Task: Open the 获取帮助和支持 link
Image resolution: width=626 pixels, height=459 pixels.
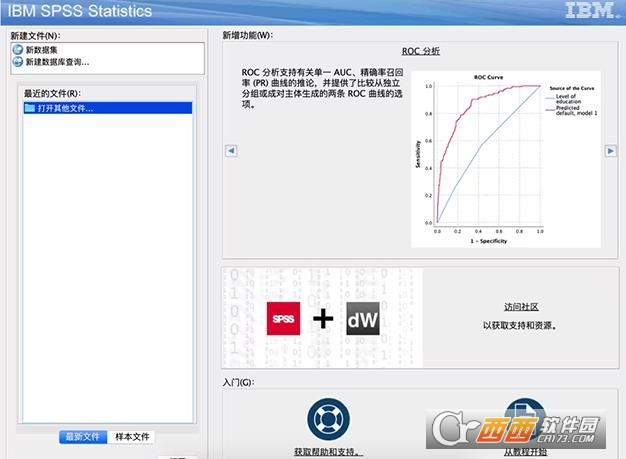Action: pos(329,452)
